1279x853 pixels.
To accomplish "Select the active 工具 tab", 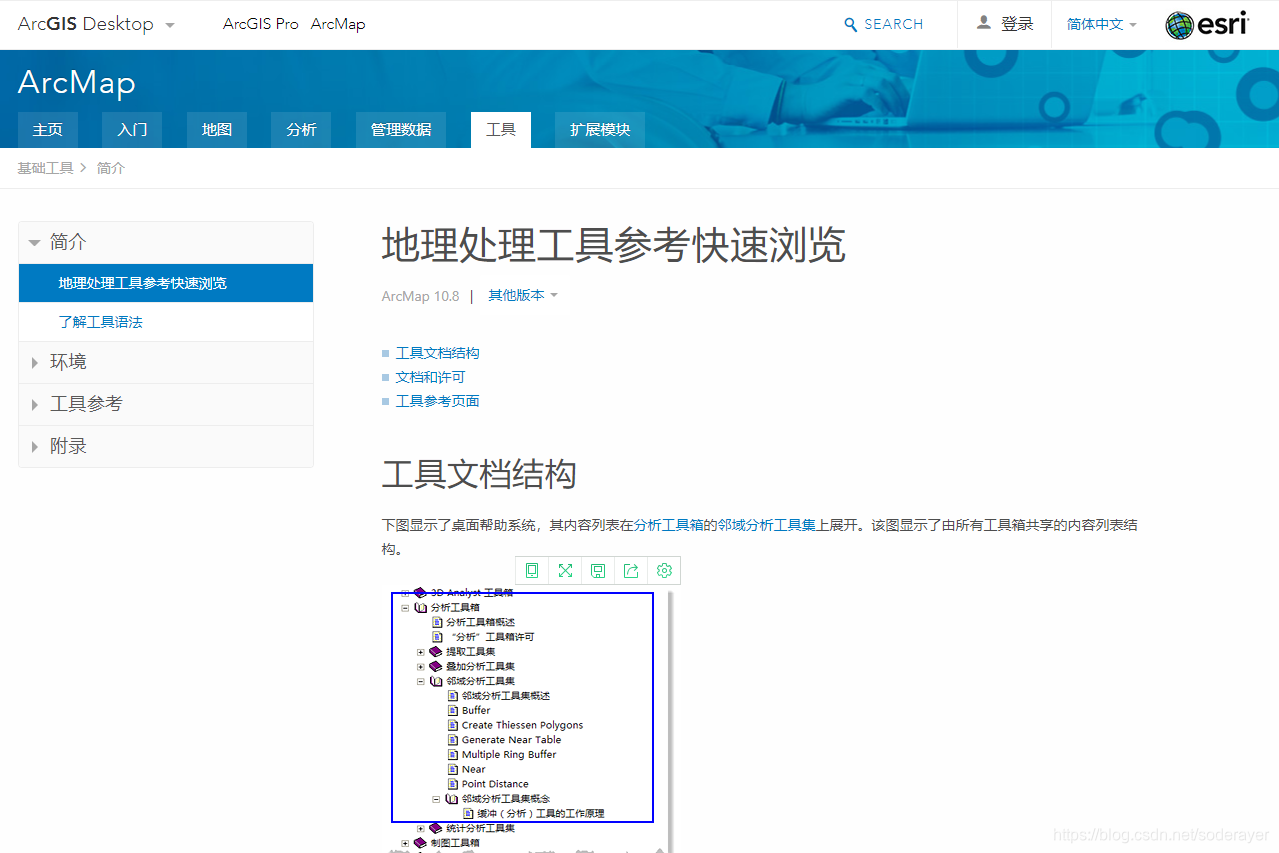I will coord(501,130).
